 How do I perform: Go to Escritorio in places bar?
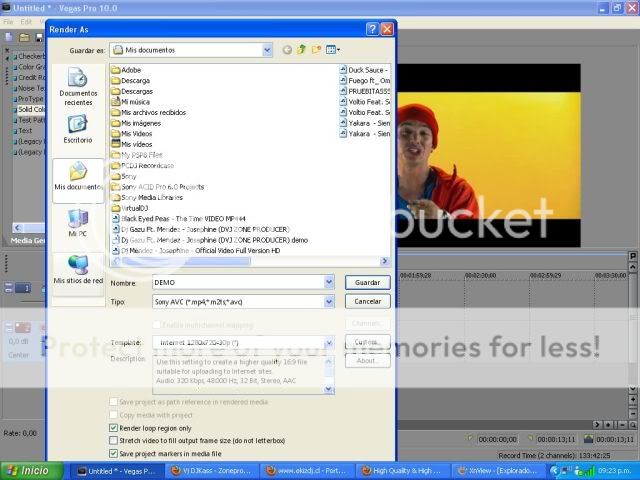coord(78,129)
